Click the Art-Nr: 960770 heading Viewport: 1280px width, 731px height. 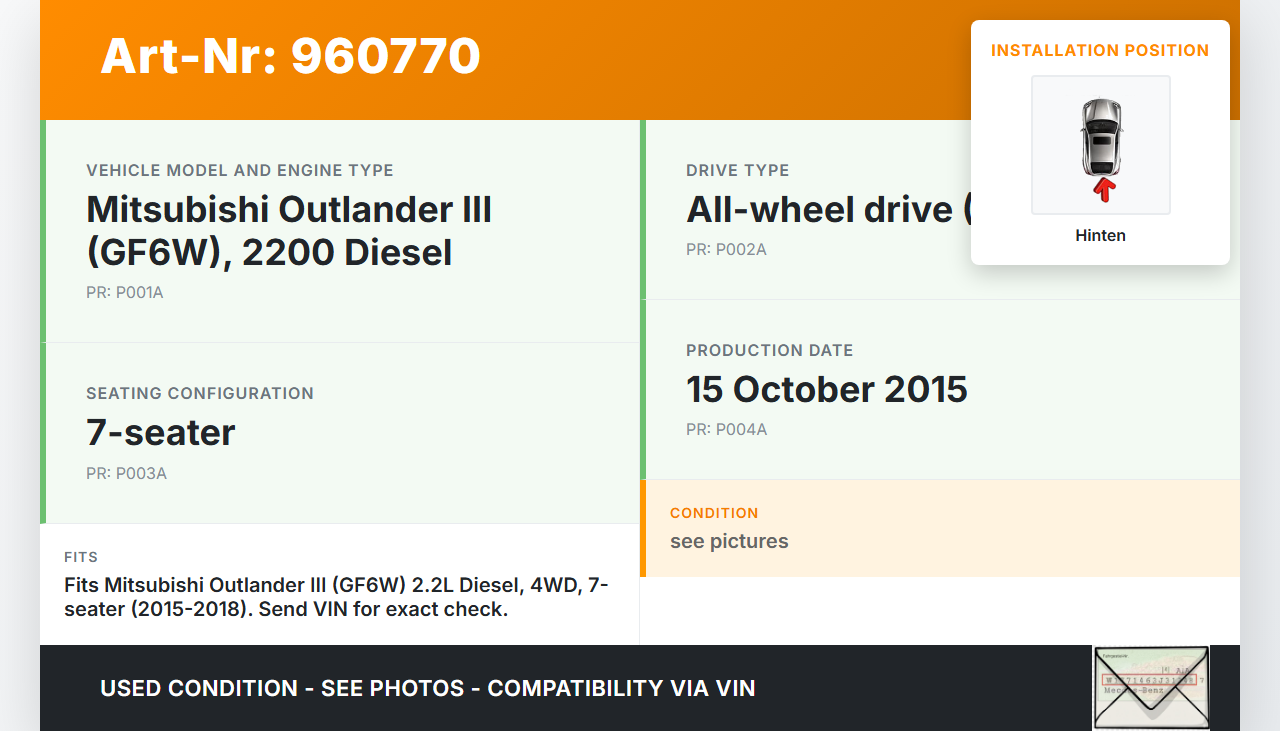tap(290, 56)
